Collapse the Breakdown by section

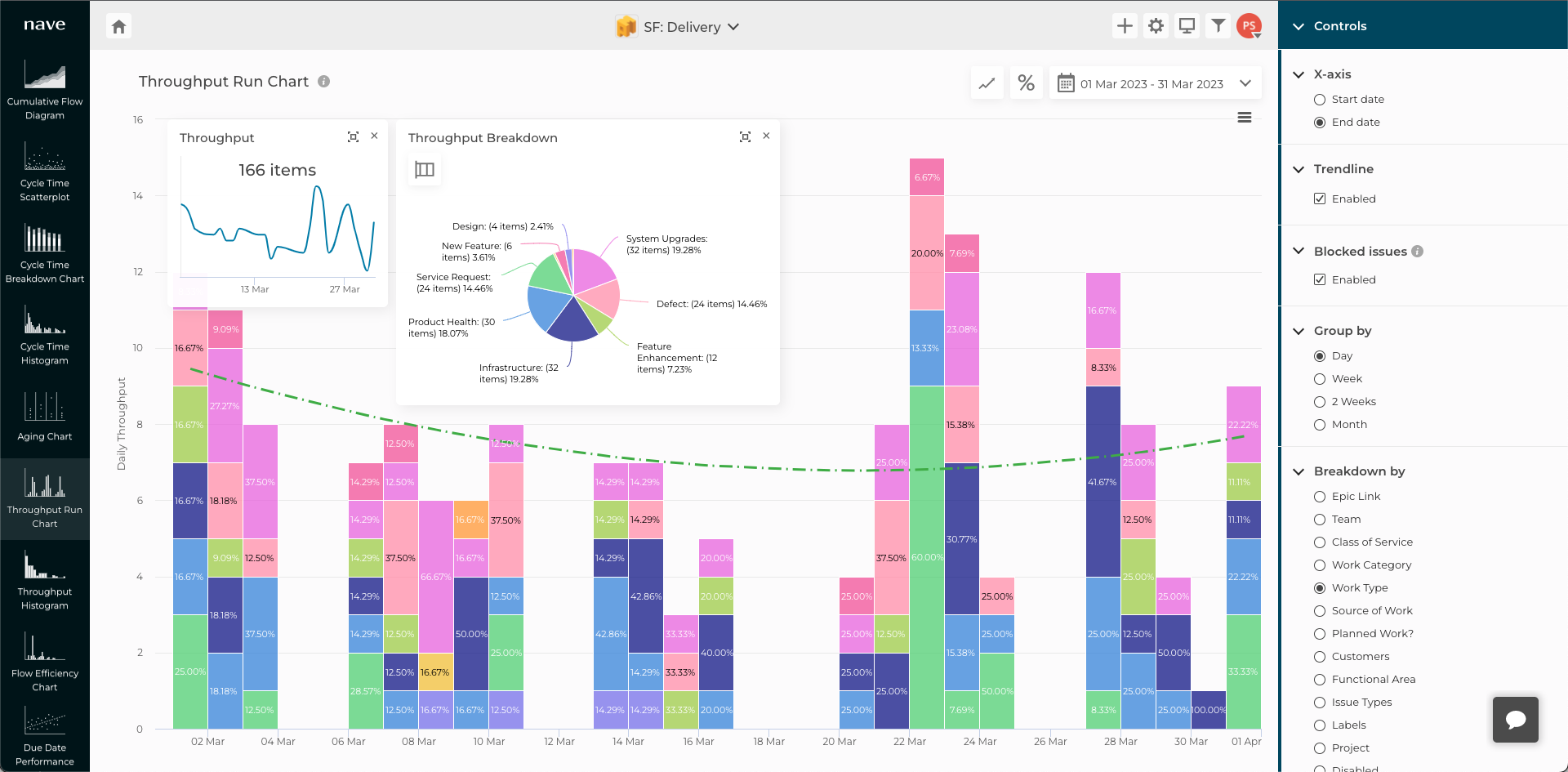(x=1298, y=471)
